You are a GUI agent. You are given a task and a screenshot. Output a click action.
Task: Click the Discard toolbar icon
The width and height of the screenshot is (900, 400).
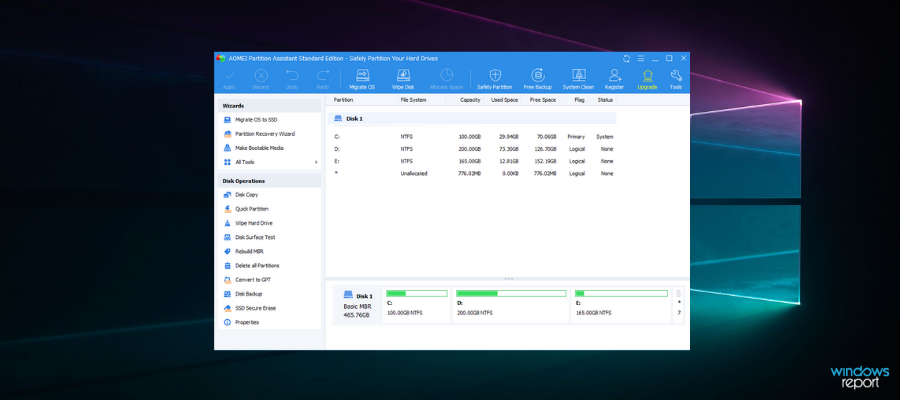point(261,79)
